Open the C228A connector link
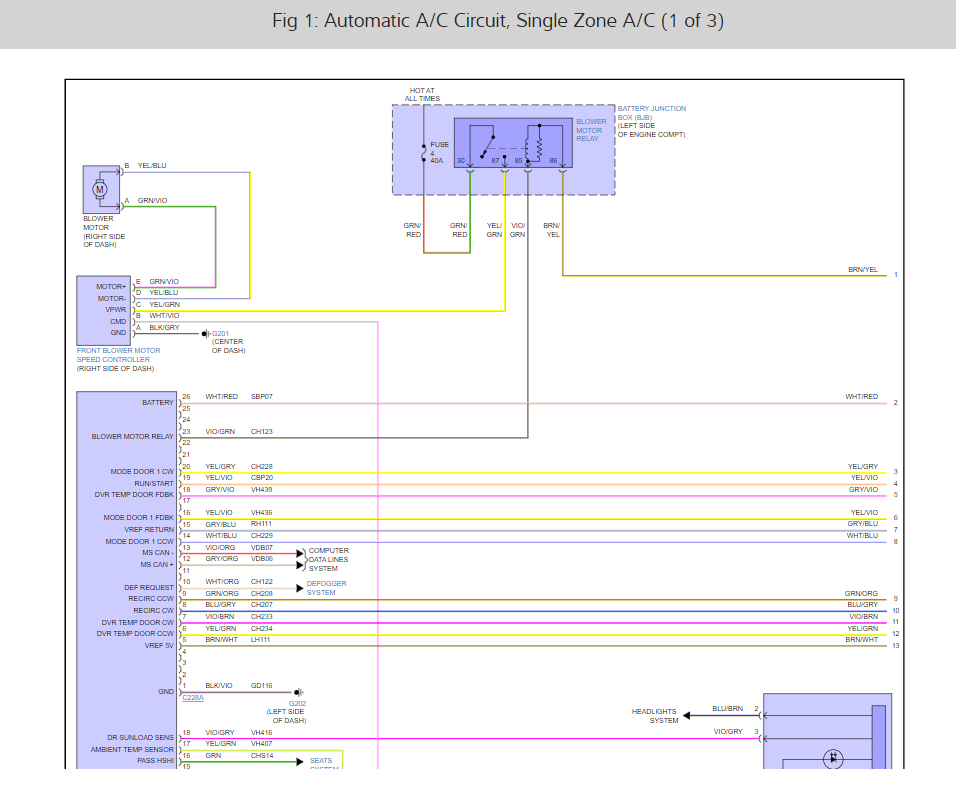This screenshot has width=956, height=801. click(x=193, y=697)
